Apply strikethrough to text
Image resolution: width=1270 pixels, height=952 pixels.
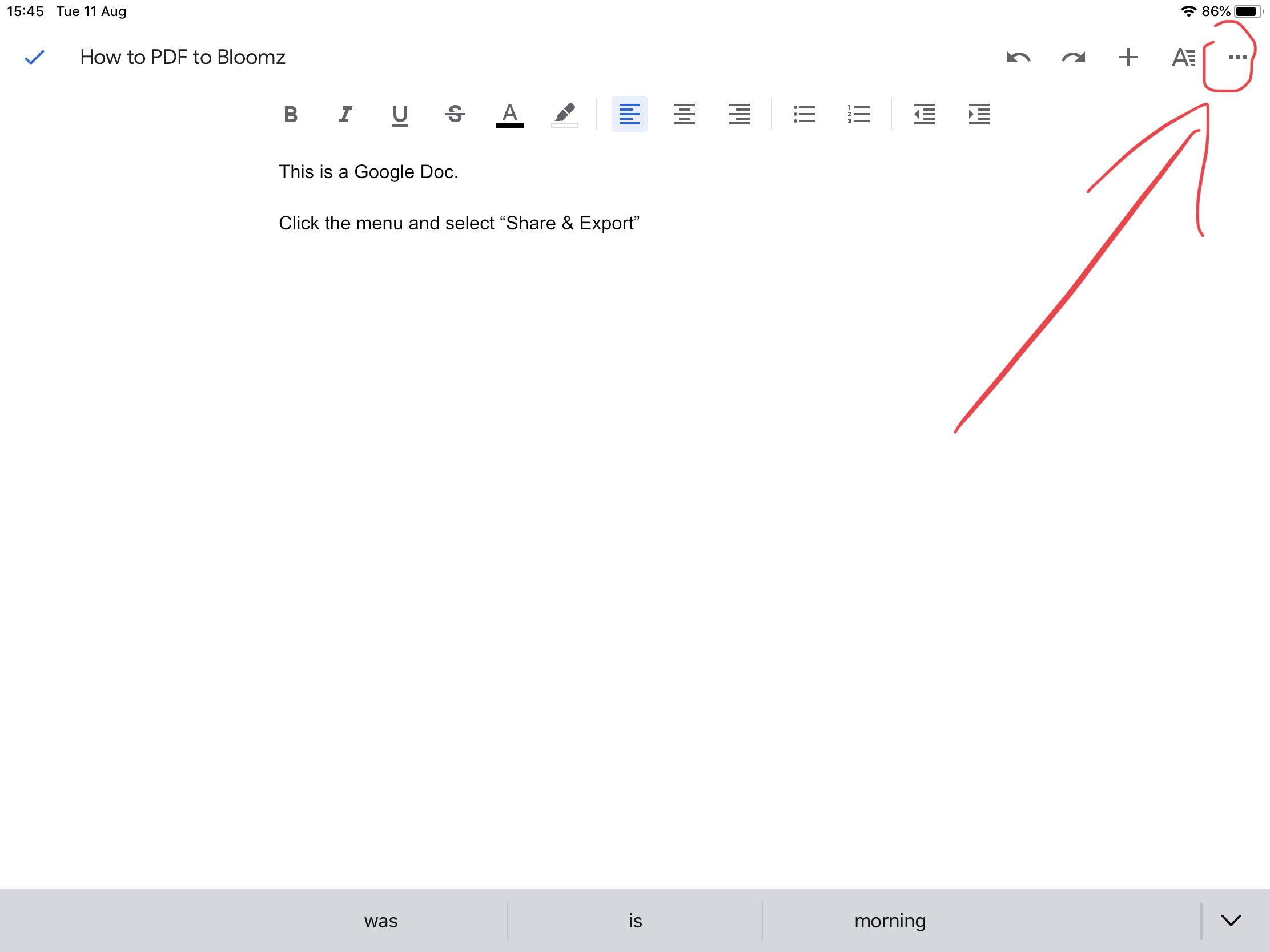click(x=455, y=115)
